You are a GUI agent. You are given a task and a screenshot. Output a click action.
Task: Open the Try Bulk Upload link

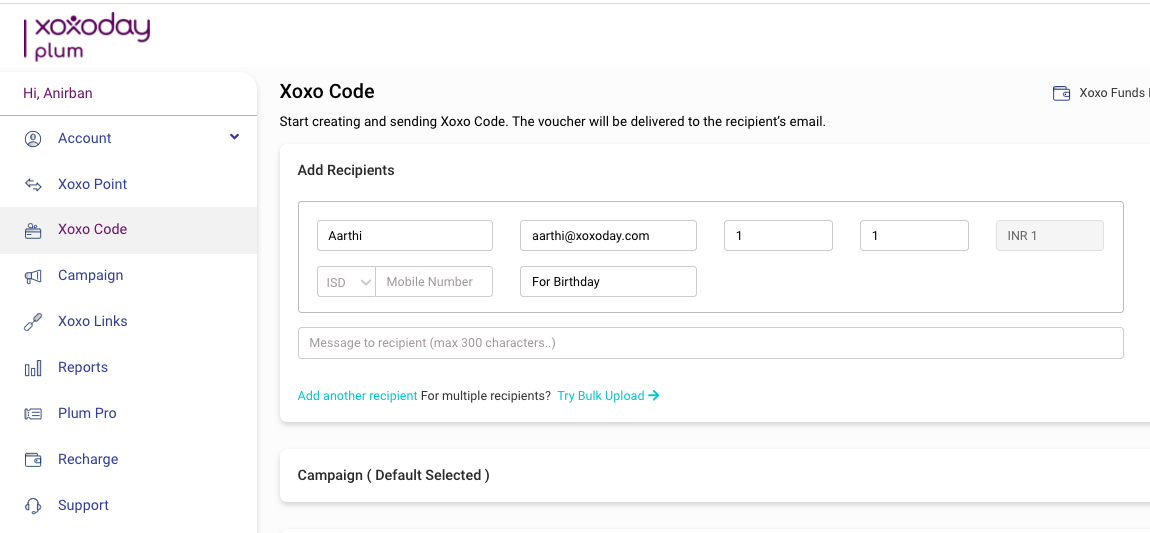(x=608, y=396)
